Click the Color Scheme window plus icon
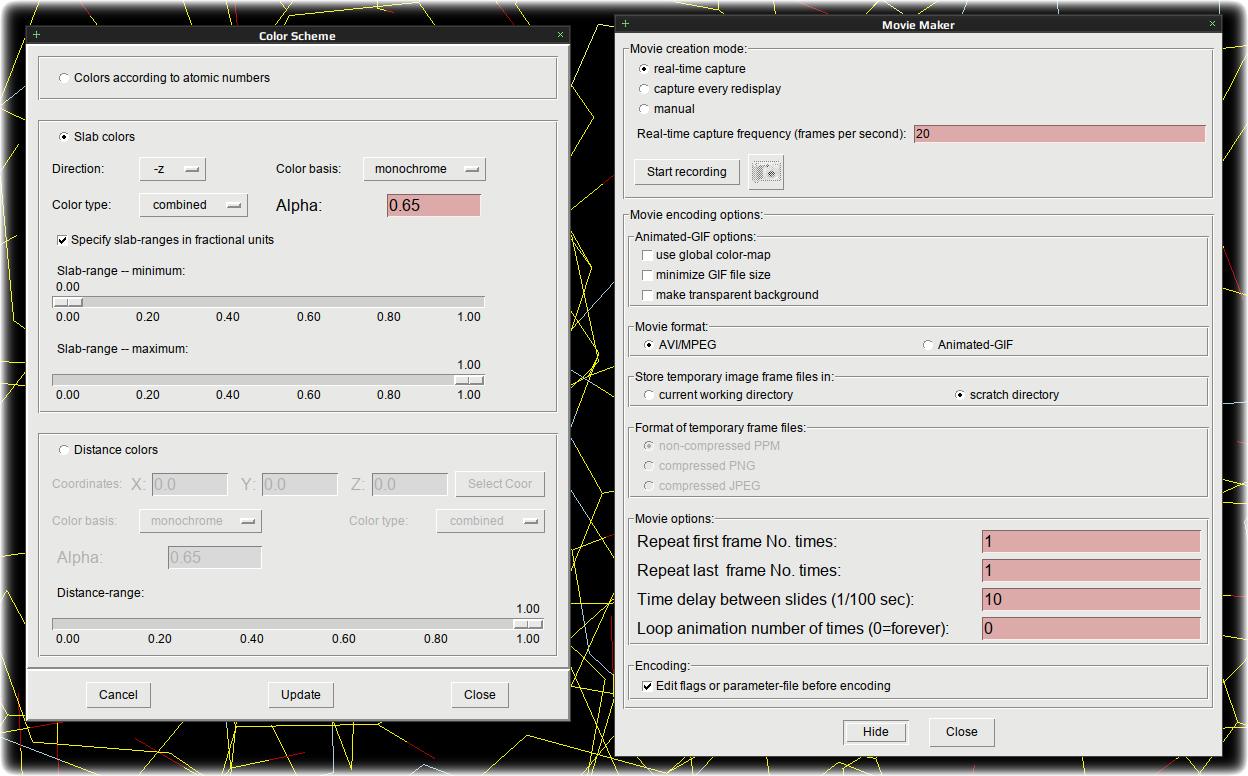This screenshot has height=776, width=1248. (x=37, y=35)
